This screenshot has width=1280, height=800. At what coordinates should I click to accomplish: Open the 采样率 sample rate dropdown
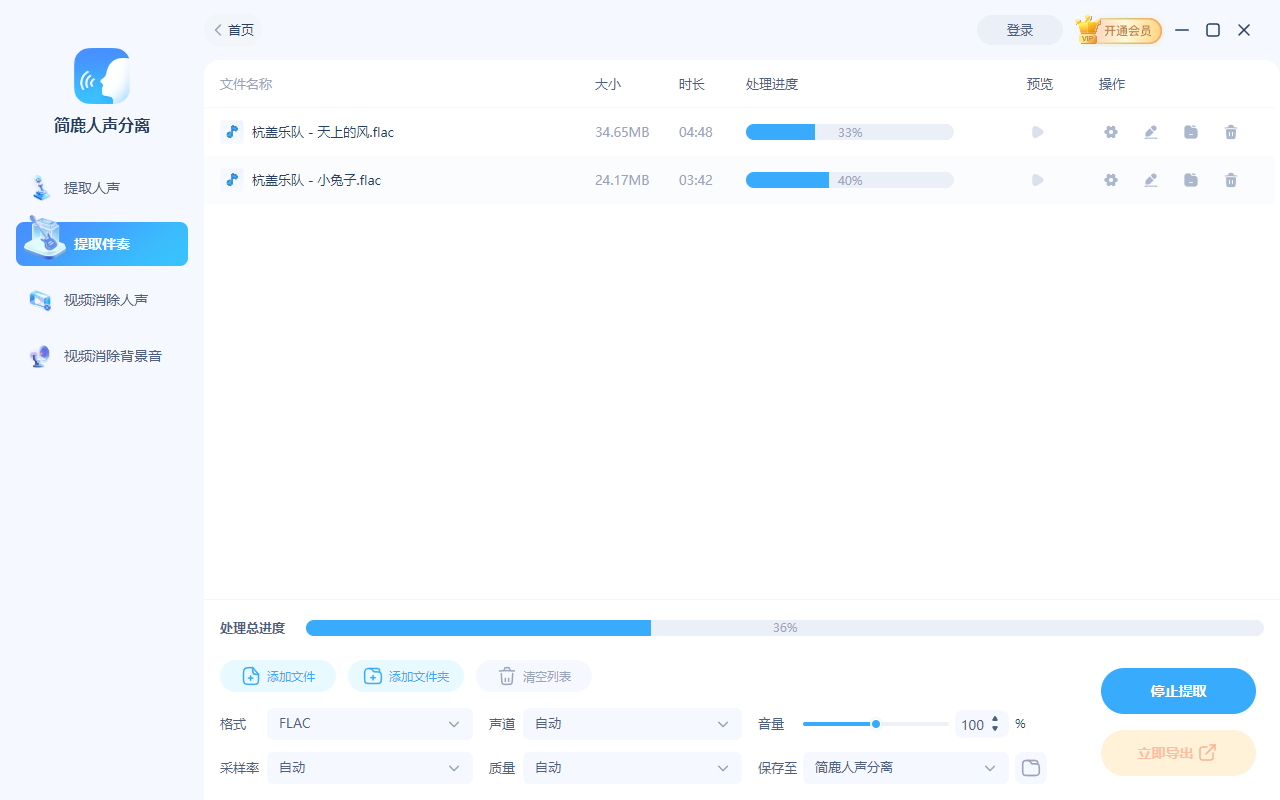pyautogui.click(x=369, y=767)
